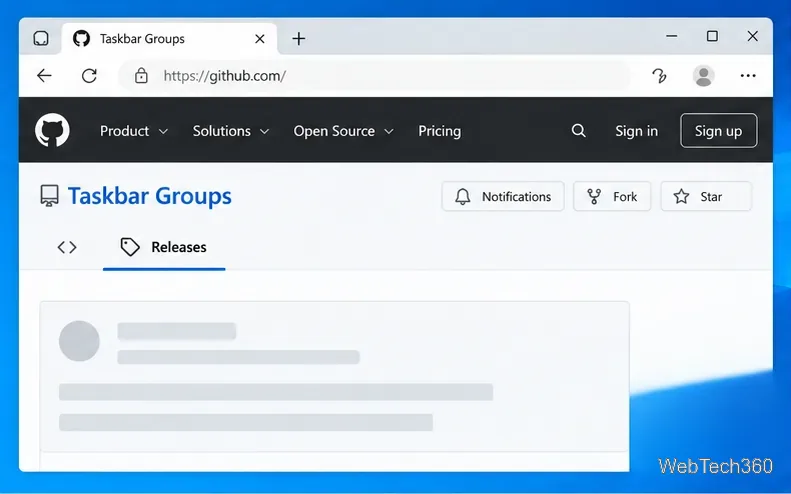The width and height of the screenshot is (791, 494).
Task: View site security lock info
Action: tap(141, 76)
